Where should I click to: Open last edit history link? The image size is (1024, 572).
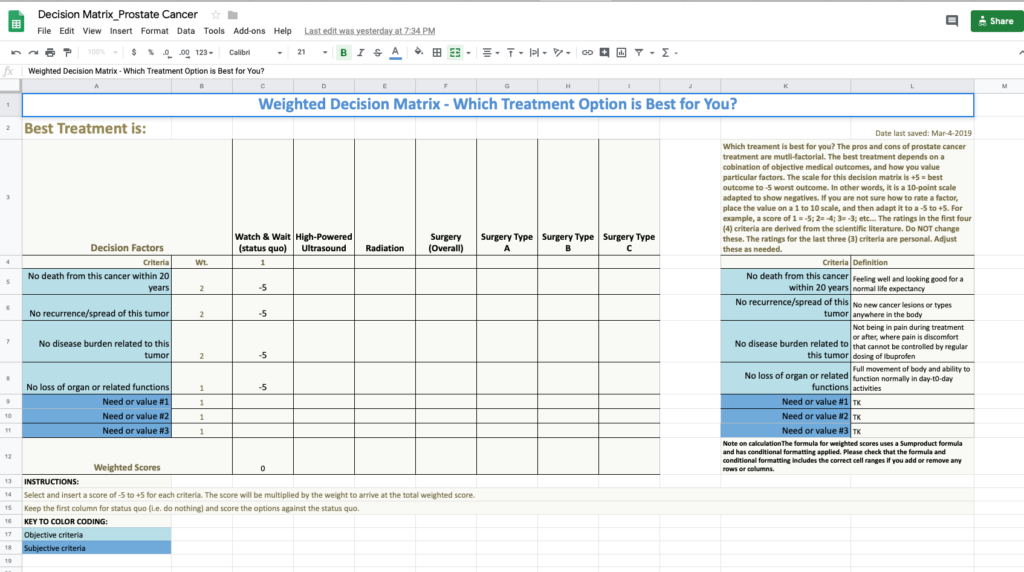click(370, 31)
